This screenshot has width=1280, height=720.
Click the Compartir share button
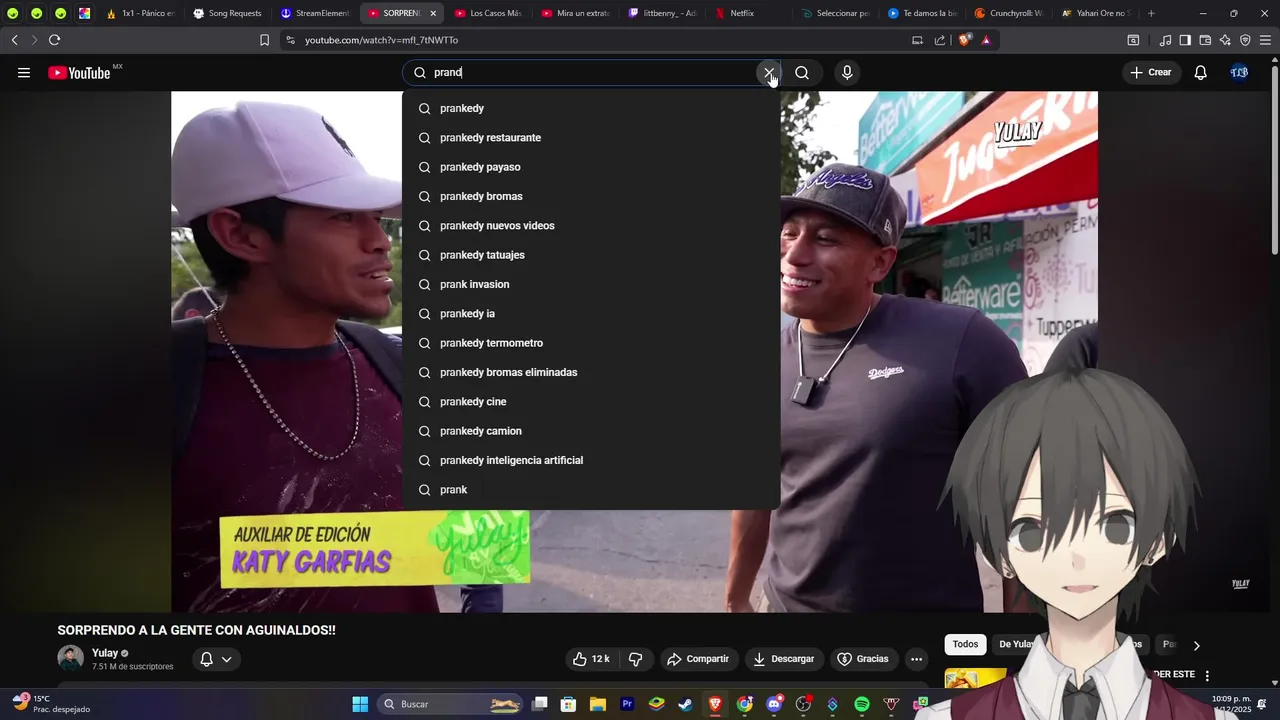pyautogui.click(x=698, y=659)
